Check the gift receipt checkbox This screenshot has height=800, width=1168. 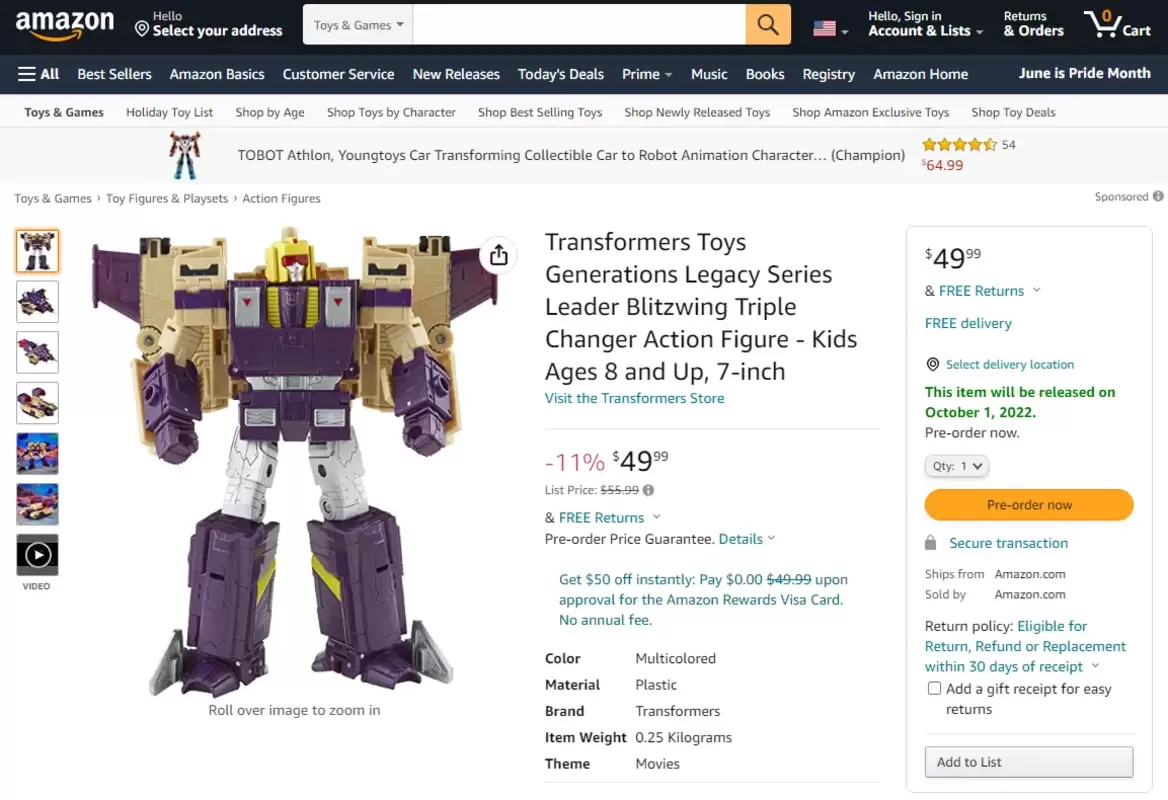point(934,688)
